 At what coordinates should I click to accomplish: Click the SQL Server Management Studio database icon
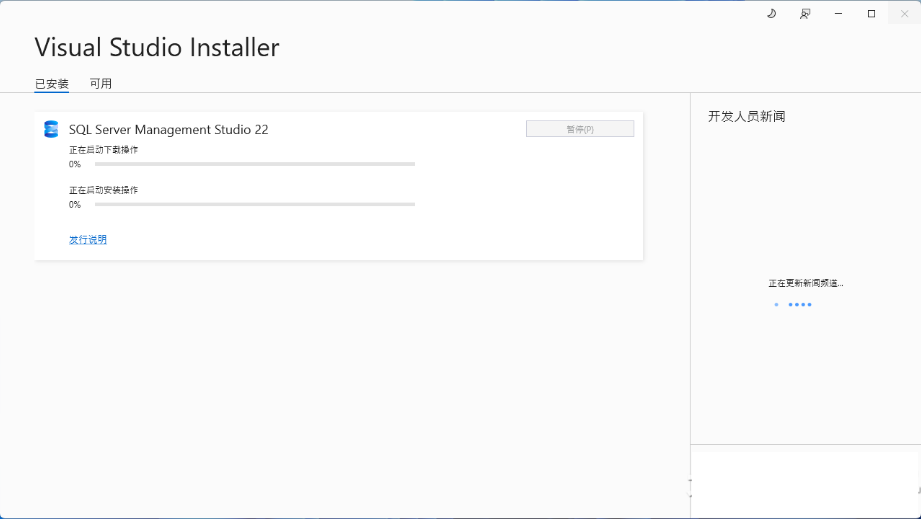tap(51, 129)
